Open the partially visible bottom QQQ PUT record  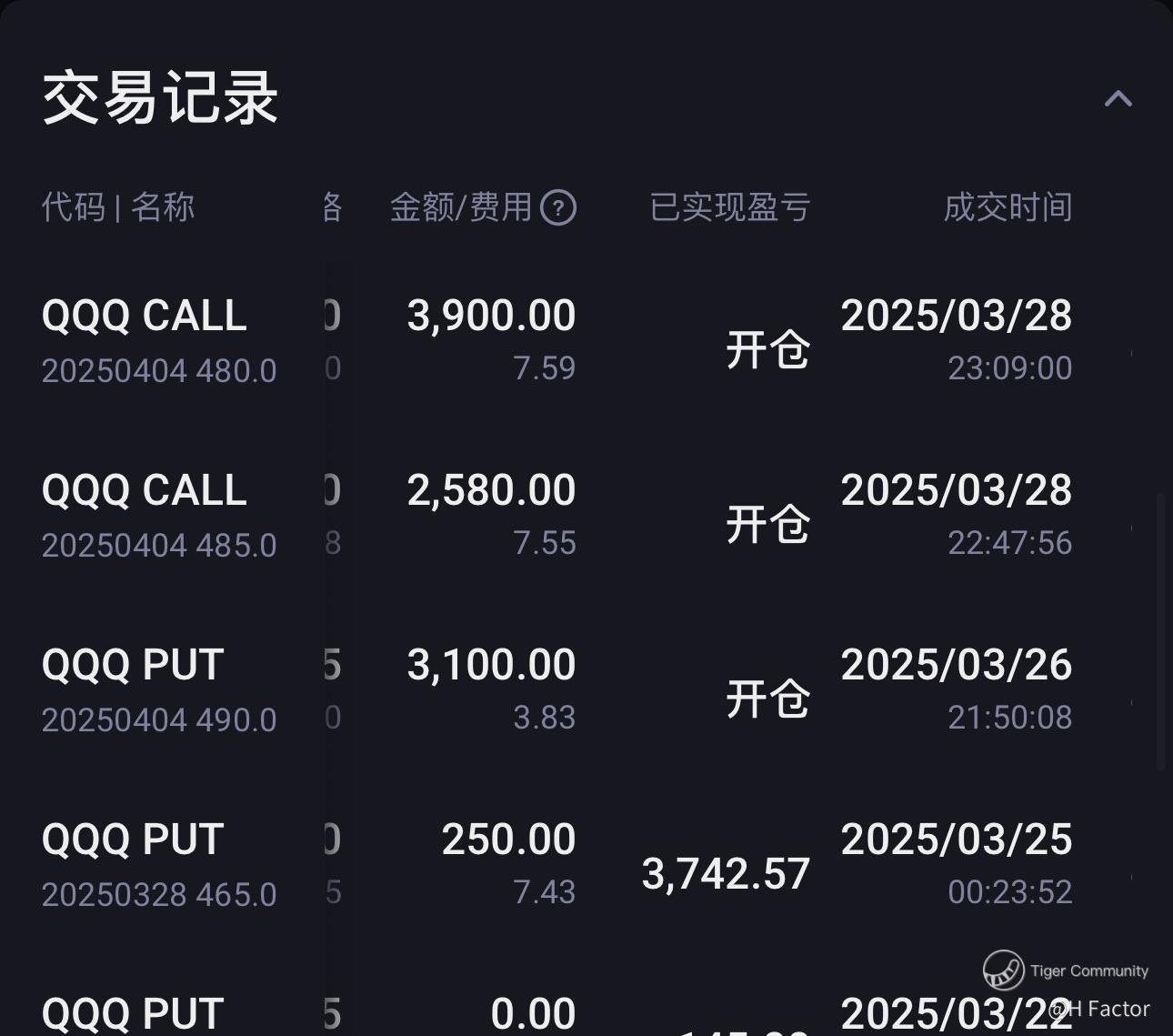133,1014
